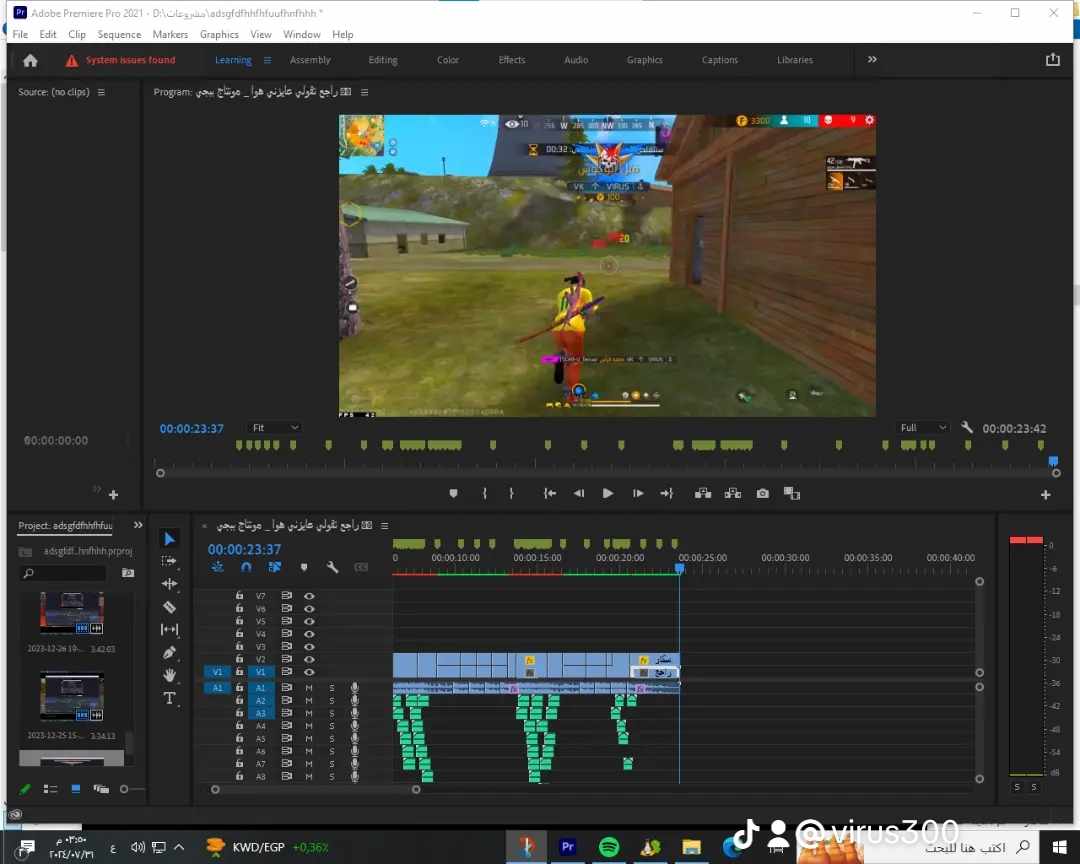Viewport: 1080px width, 864px height.
Task: Mute audio track A1
Action: point(309,688)
